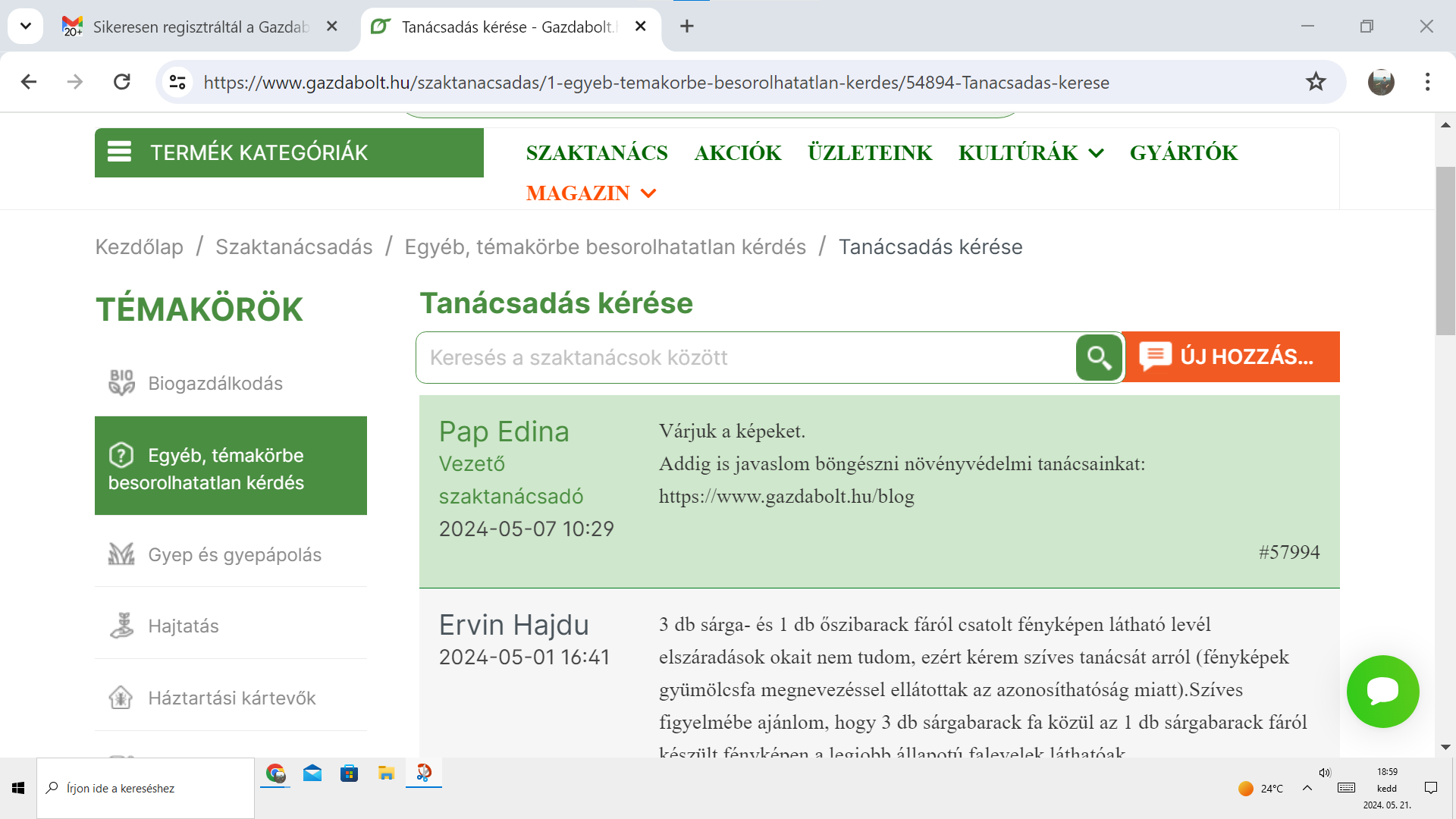Image resolution: width=1456 pixels, height=819 pixels.
Task: Click the page vertical scrollbar thumb
Action: click(x=1445, y=250)
